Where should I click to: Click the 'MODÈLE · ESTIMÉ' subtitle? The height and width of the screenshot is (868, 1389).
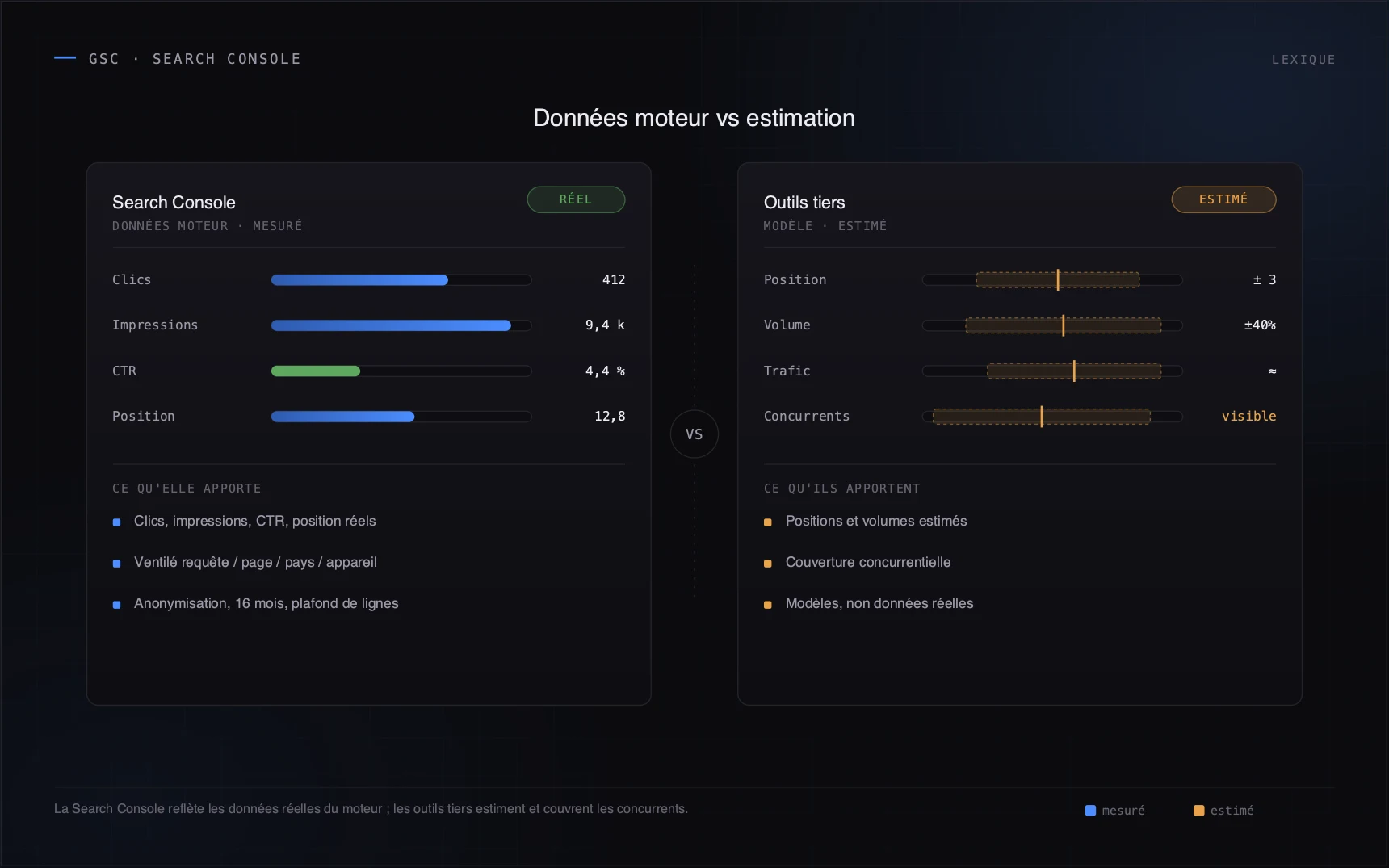point(825,226)
